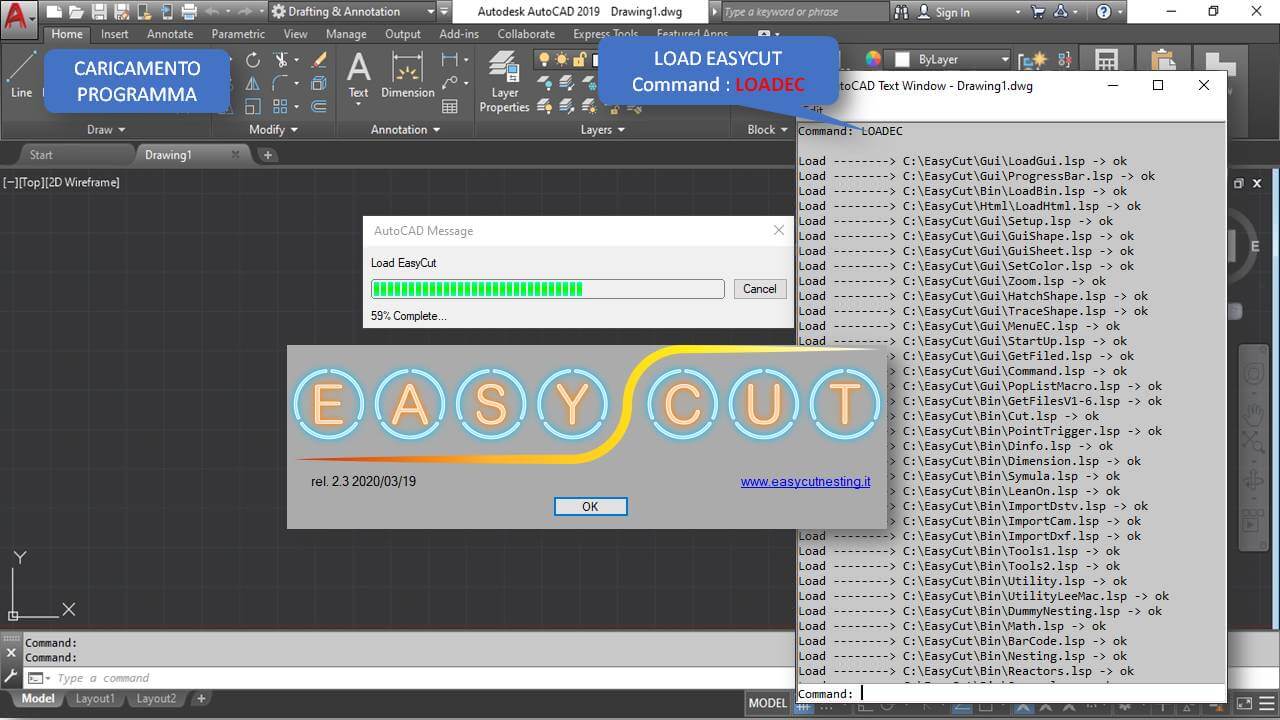Click the object color wheel icon
The width and height of the screenshot is (1280, 720).
[873, 59]
